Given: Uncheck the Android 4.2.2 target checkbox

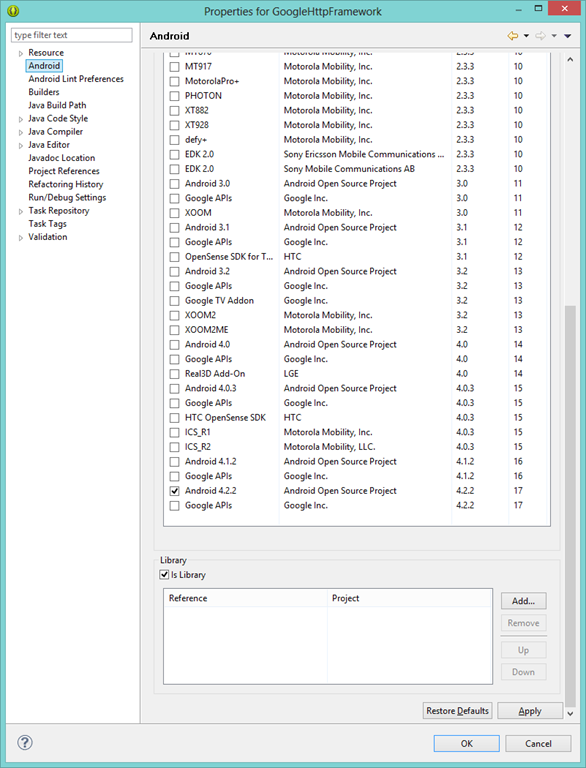Looking at the screenshot, I should (174, 491).
